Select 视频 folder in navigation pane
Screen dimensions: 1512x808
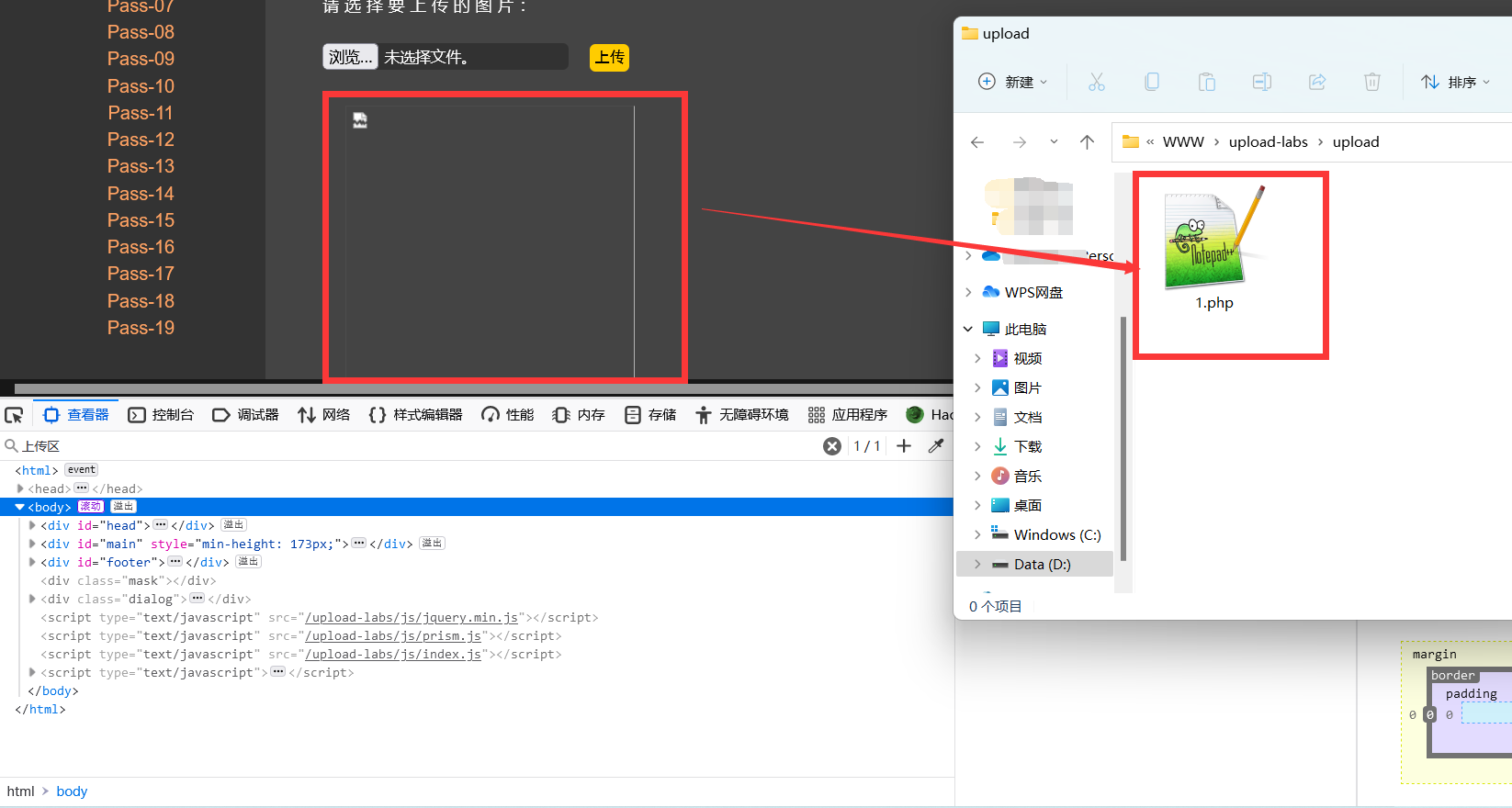[x=1027, y=358]
